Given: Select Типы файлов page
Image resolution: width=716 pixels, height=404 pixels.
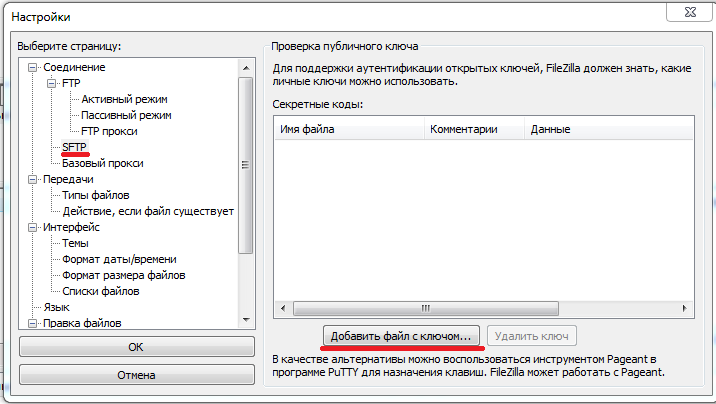Looking at the screenshot, I should pyautogui.click(x=96, y=195).
